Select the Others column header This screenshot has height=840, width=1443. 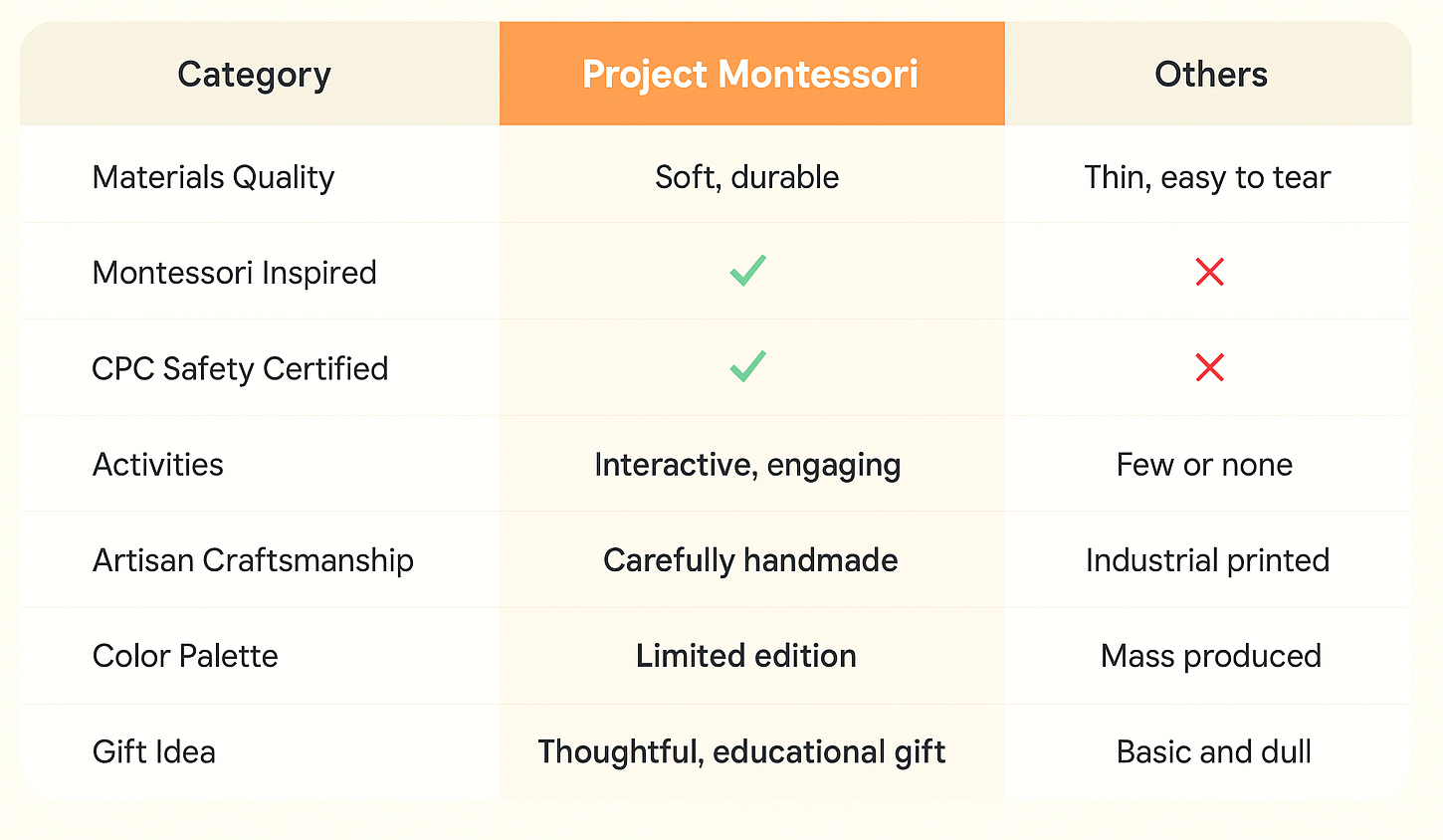[x=1210, y=75]
